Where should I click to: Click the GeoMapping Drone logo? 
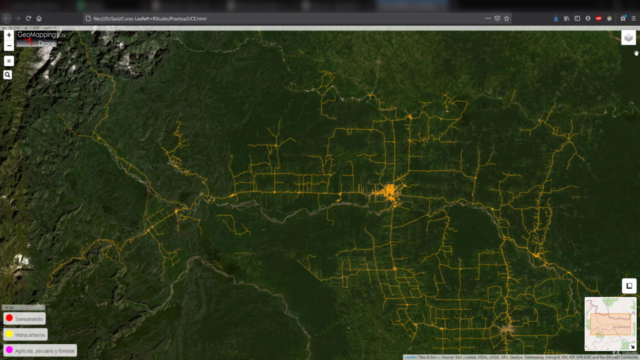[x=37, y=39]
